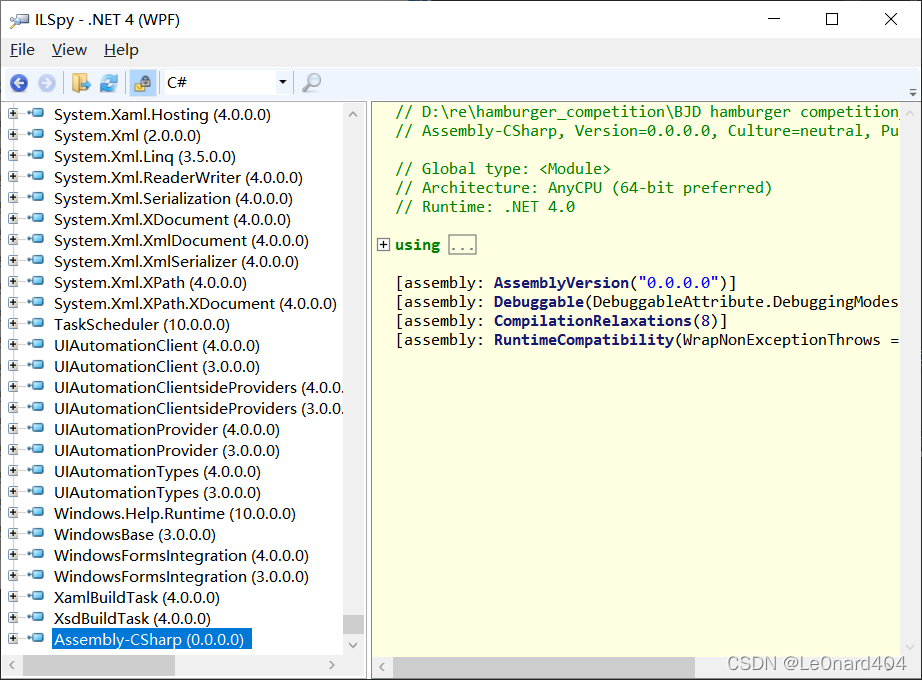Select Assembly-CSharp (0.0.0.0) assembly
922x680 pixels.
(152, 639)
